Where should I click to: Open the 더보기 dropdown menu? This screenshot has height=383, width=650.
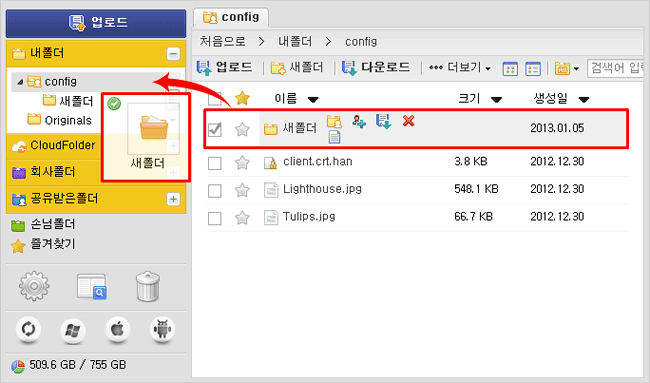459,68
